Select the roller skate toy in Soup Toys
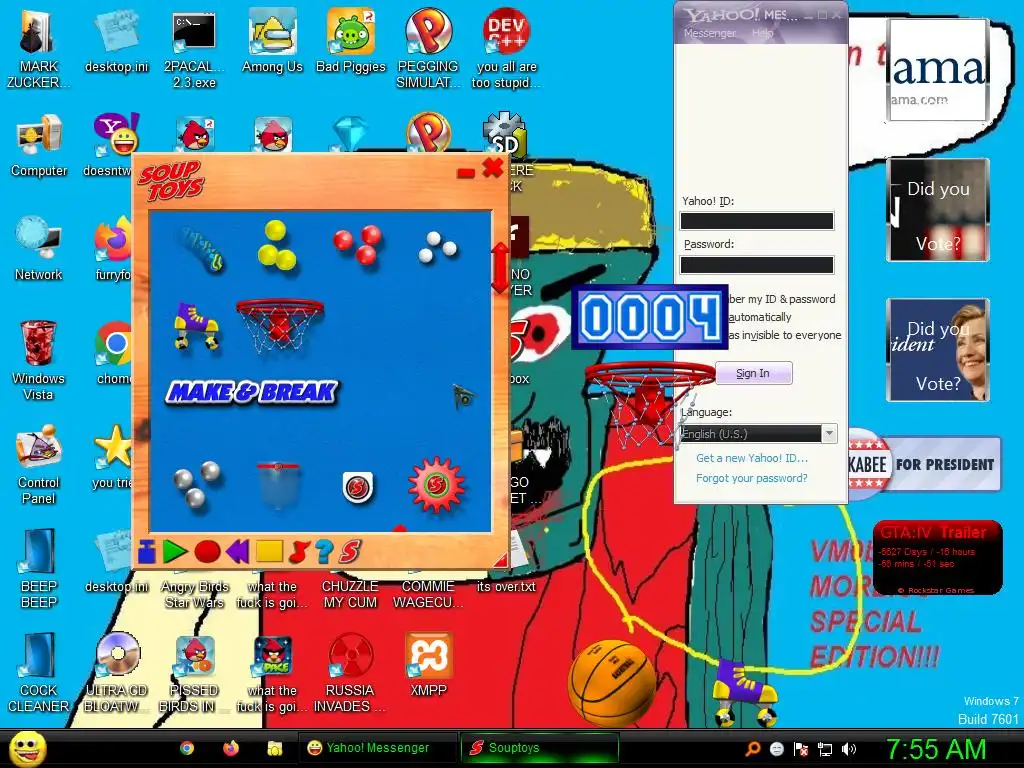Image resolution: width=1024 pixels, height=768 pixels. pos(195,325)
